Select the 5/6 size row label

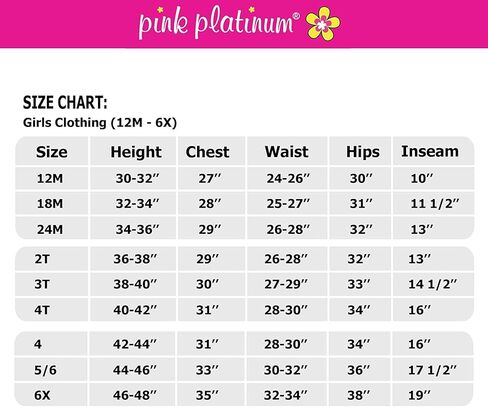point(45,370)
